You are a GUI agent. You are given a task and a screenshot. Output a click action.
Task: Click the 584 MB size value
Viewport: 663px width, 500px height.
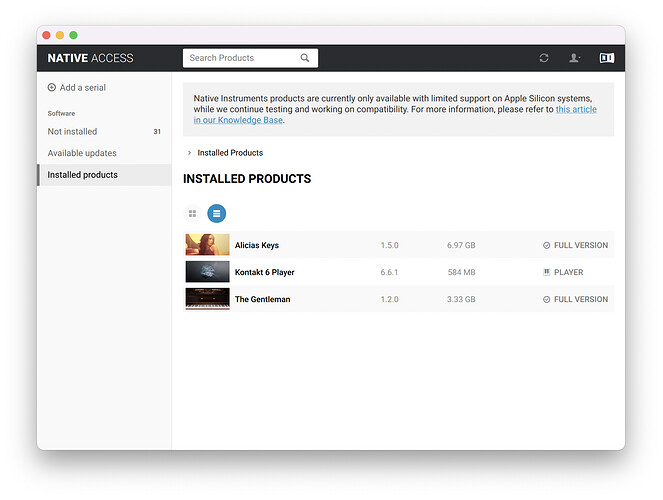(x=462, y=272)
